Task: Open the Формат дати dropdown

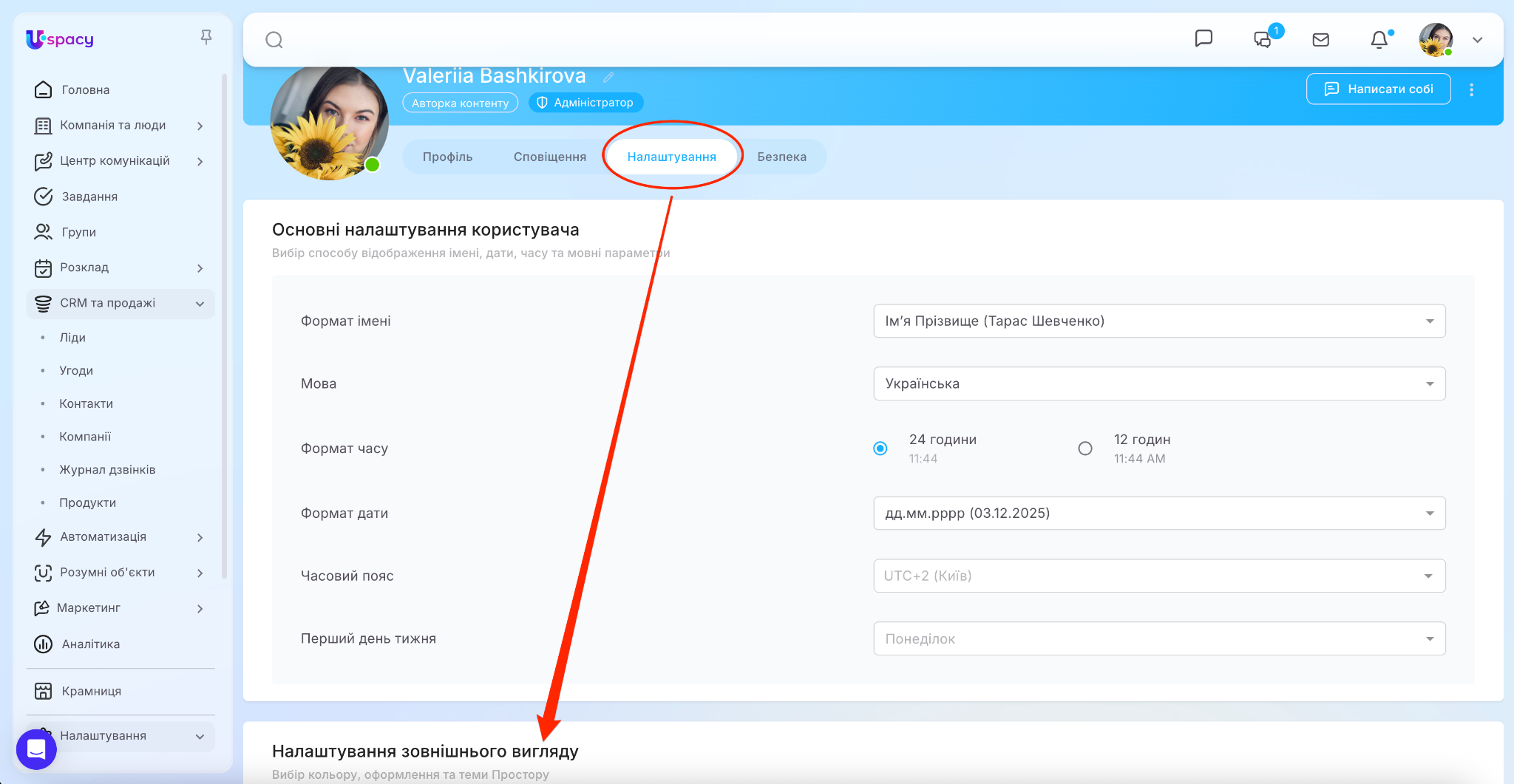Action: coord(1158,513)
